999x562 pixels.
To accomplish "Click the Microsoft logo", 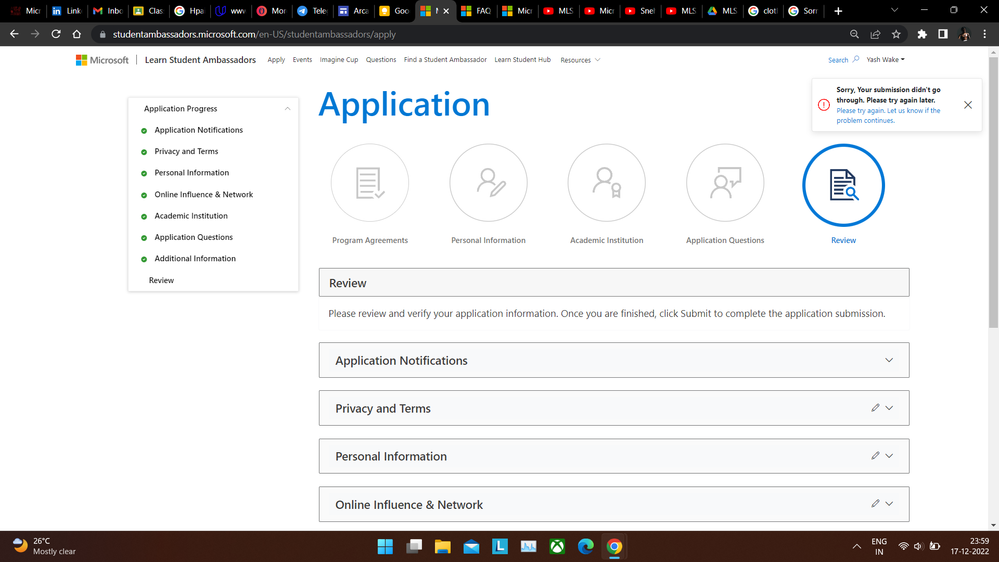I will [102, 60].
